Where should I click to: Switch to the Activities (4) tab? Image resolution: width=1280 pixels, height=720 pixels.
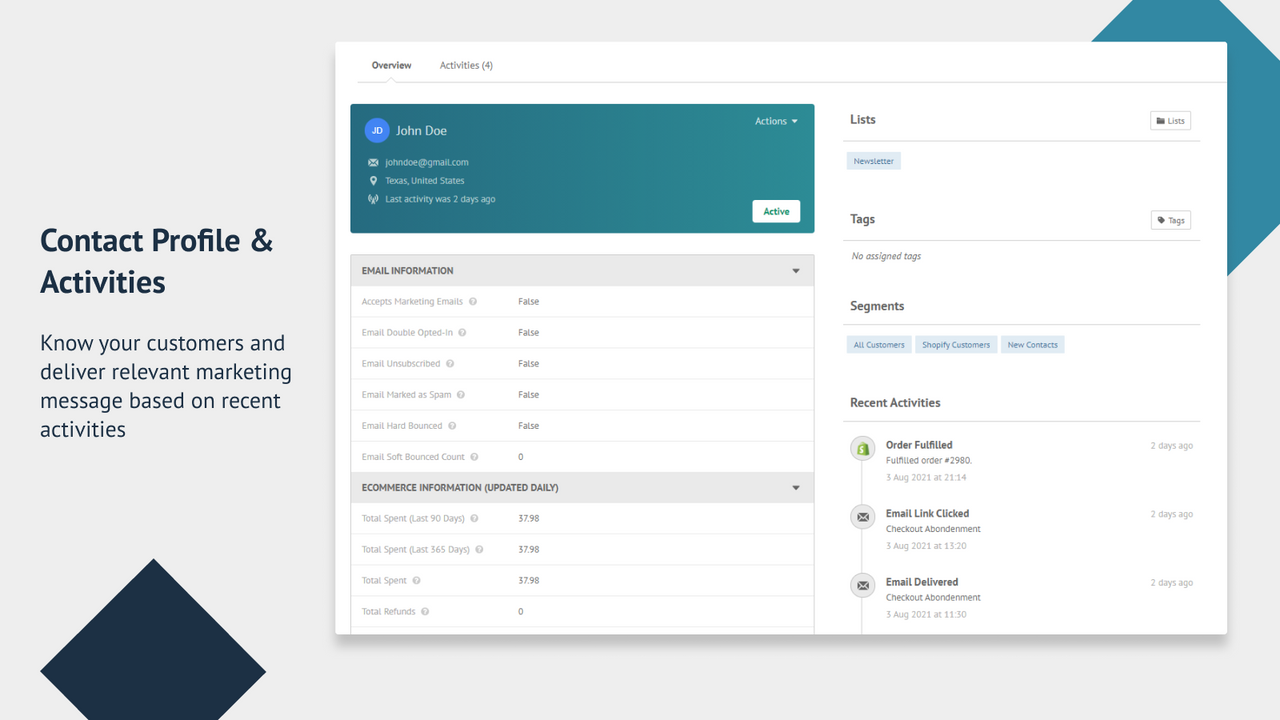(466, 64)
